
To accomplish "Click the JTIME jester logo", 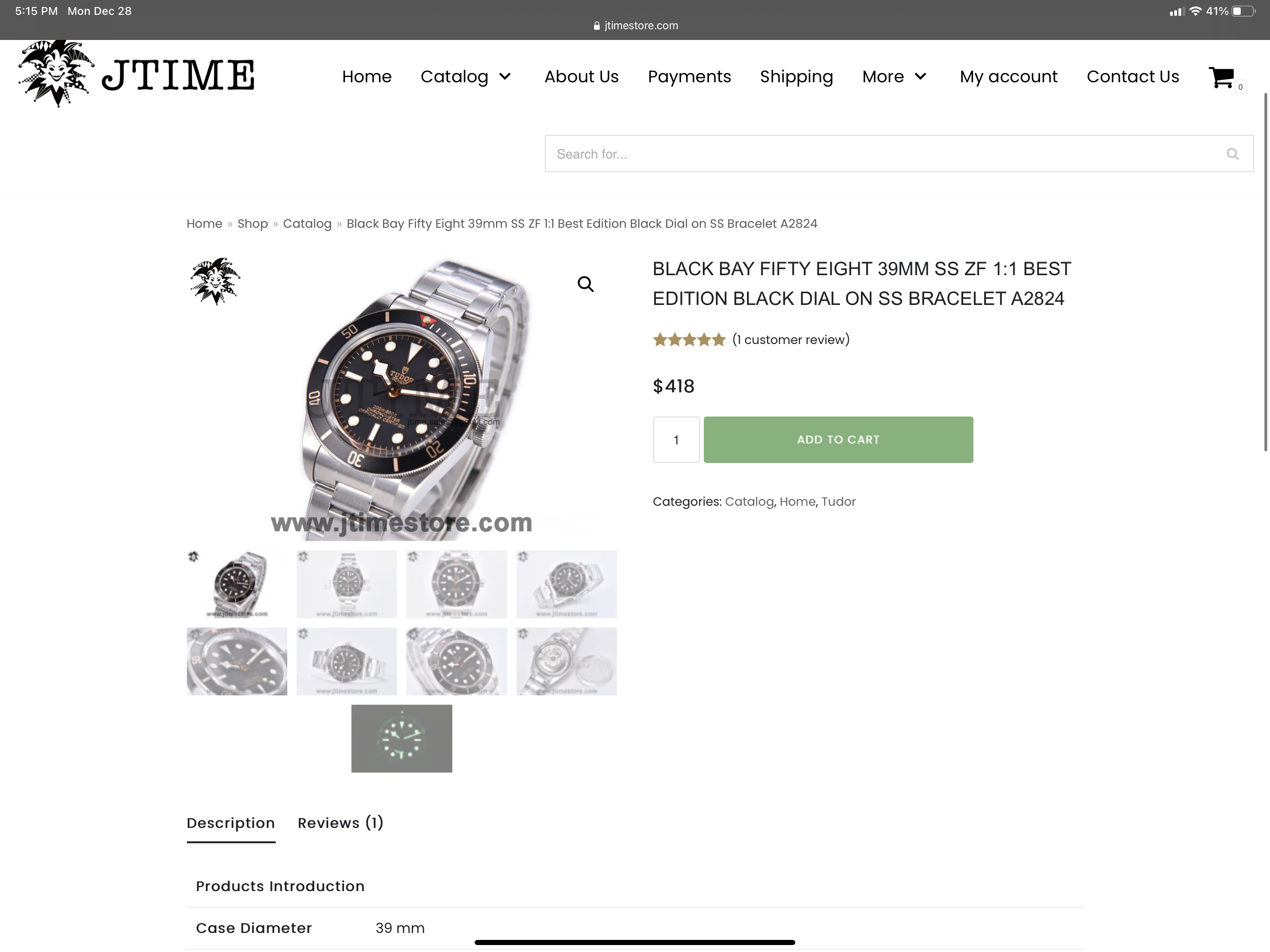I will click(137, 73).
